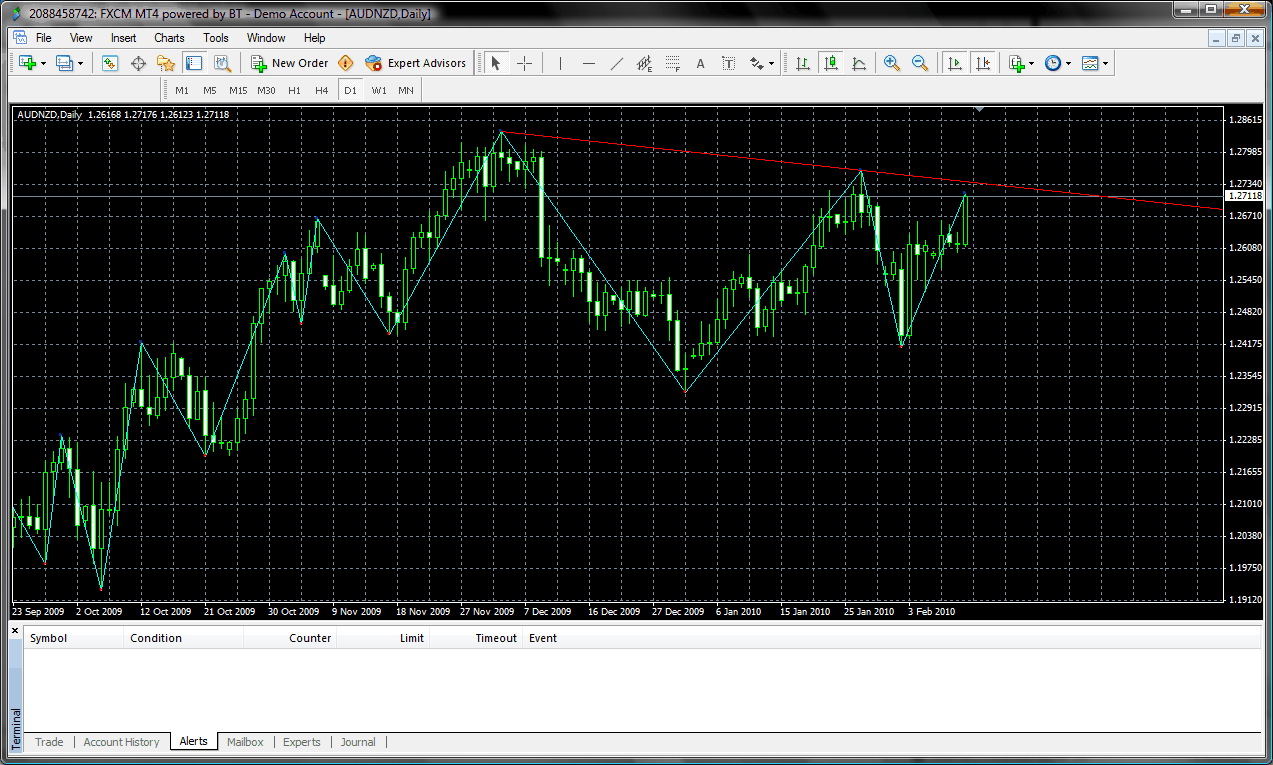
Task: Click the Expert Advisors button
Action: (416, 63)
